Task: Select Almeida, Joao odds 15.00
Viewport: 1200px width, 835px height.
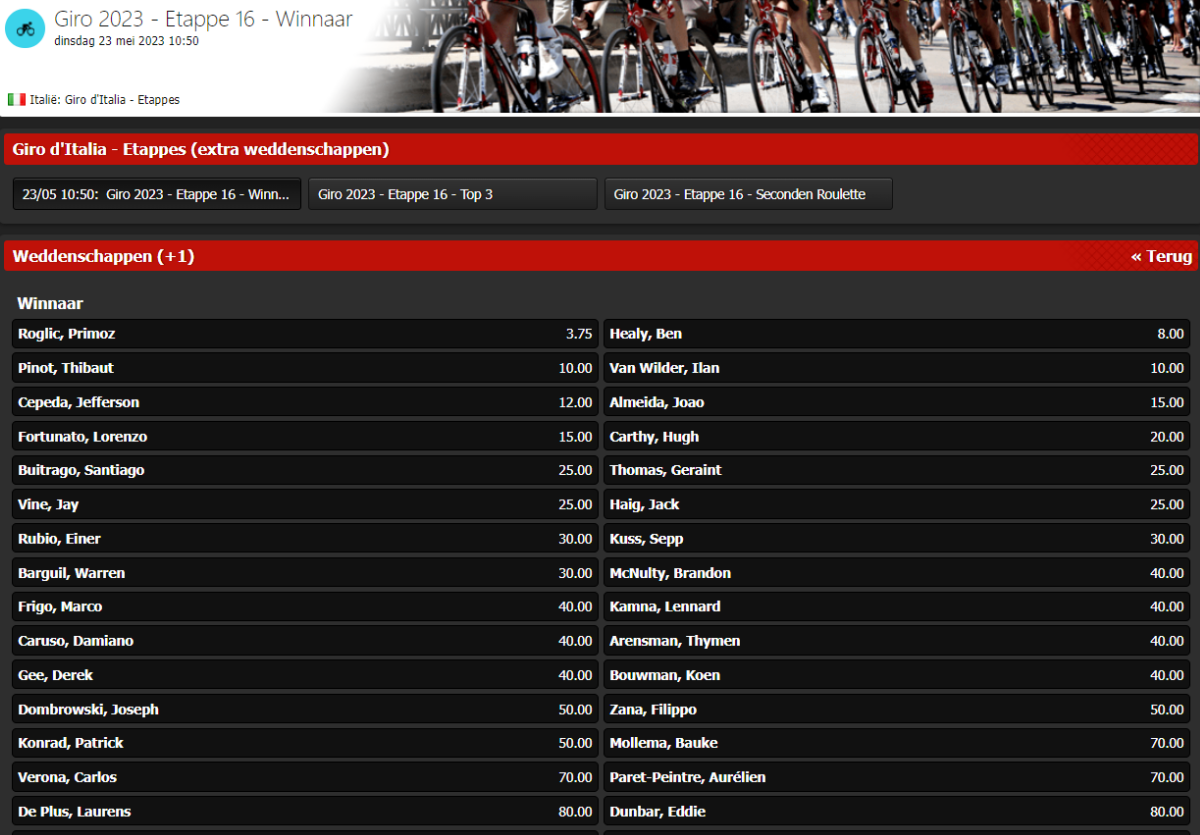Action: (896, 402)
